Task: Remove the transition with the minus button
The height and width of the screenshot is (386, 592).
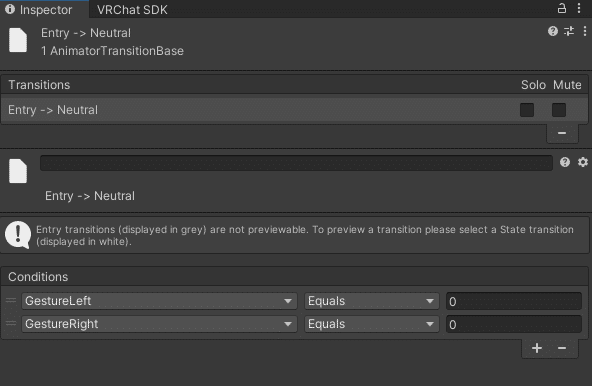Action: [x=562, y=133]
